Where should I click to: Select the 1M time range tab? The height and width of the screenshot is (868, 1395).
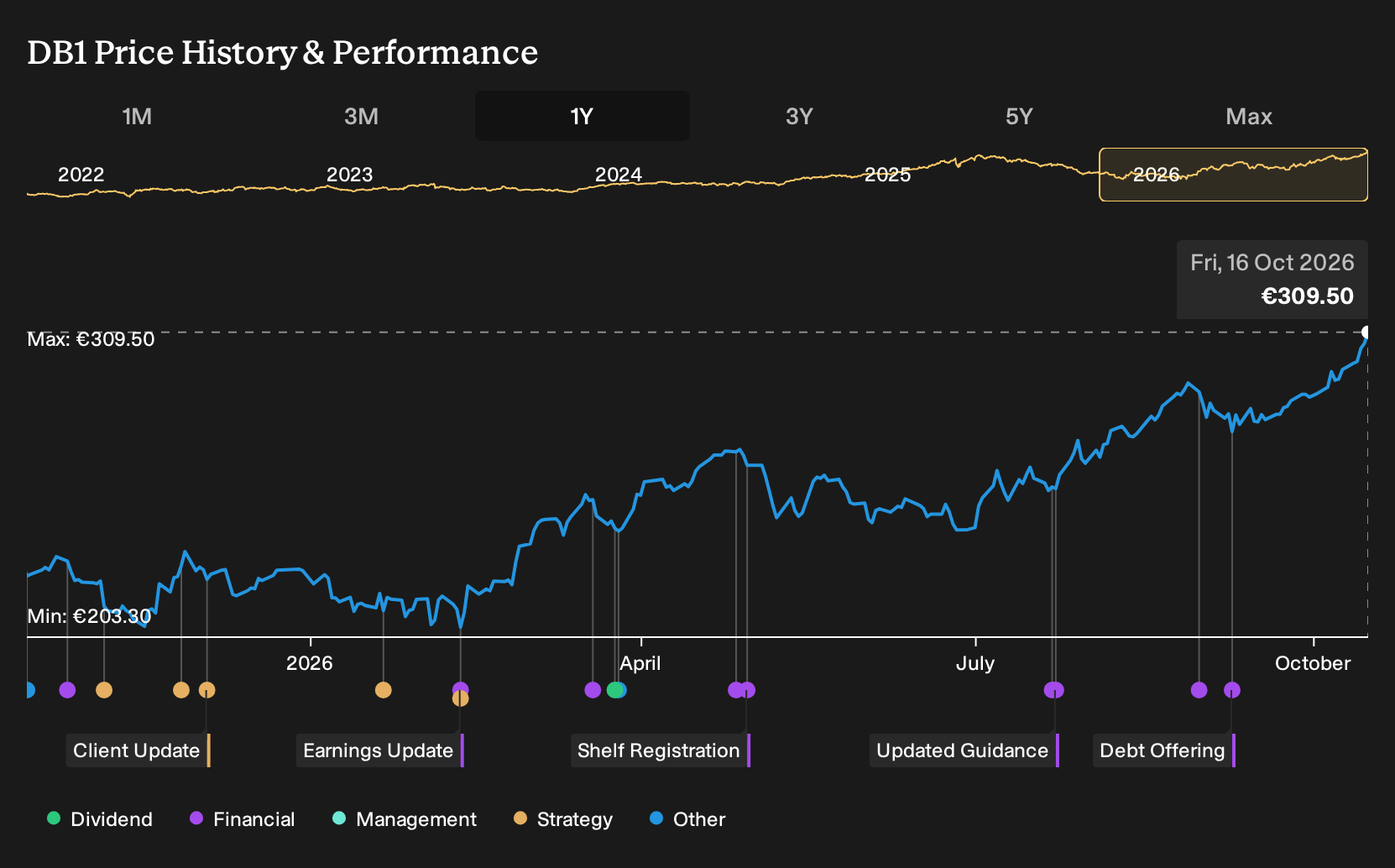[137, 116]
